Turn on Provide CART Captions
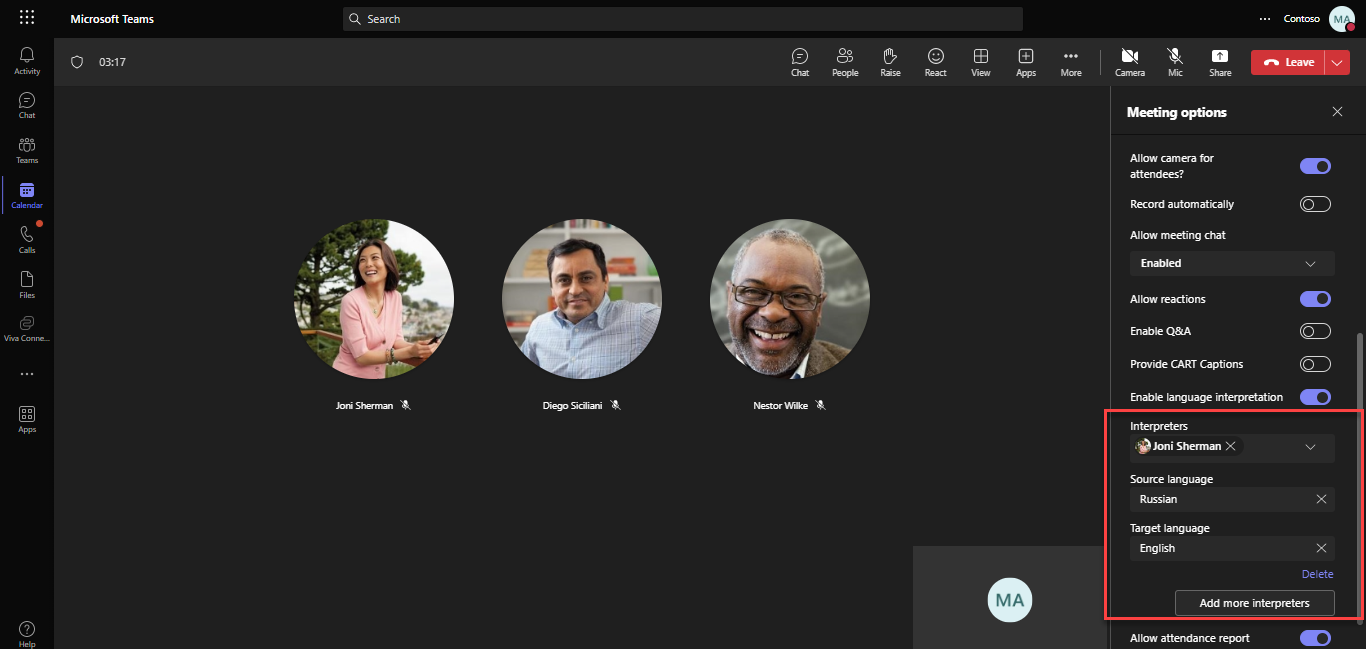Viewport: 1366px width, 649px height. pyautogui.click(x=1315, y=363)
